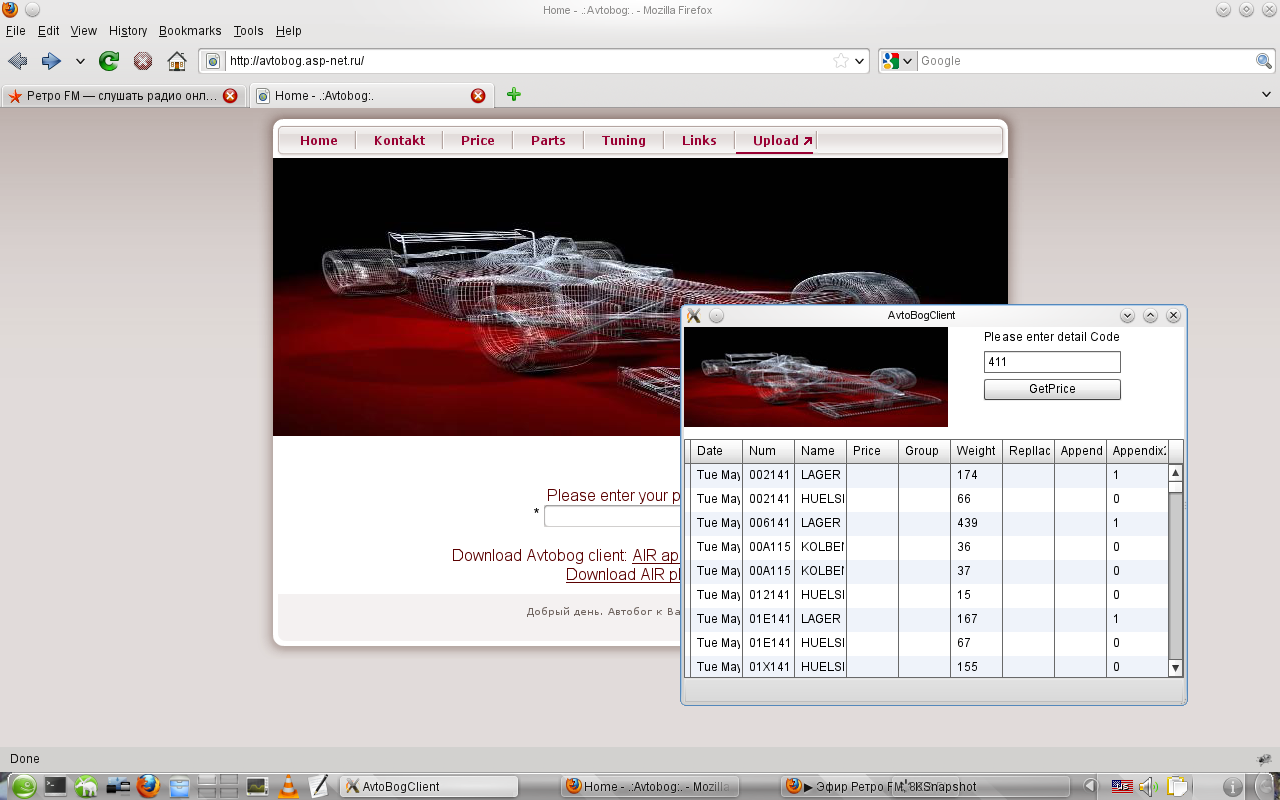Click the Download AIR link on the page
Viewport: 1280px width, 800px height.
tap(622, 575)
